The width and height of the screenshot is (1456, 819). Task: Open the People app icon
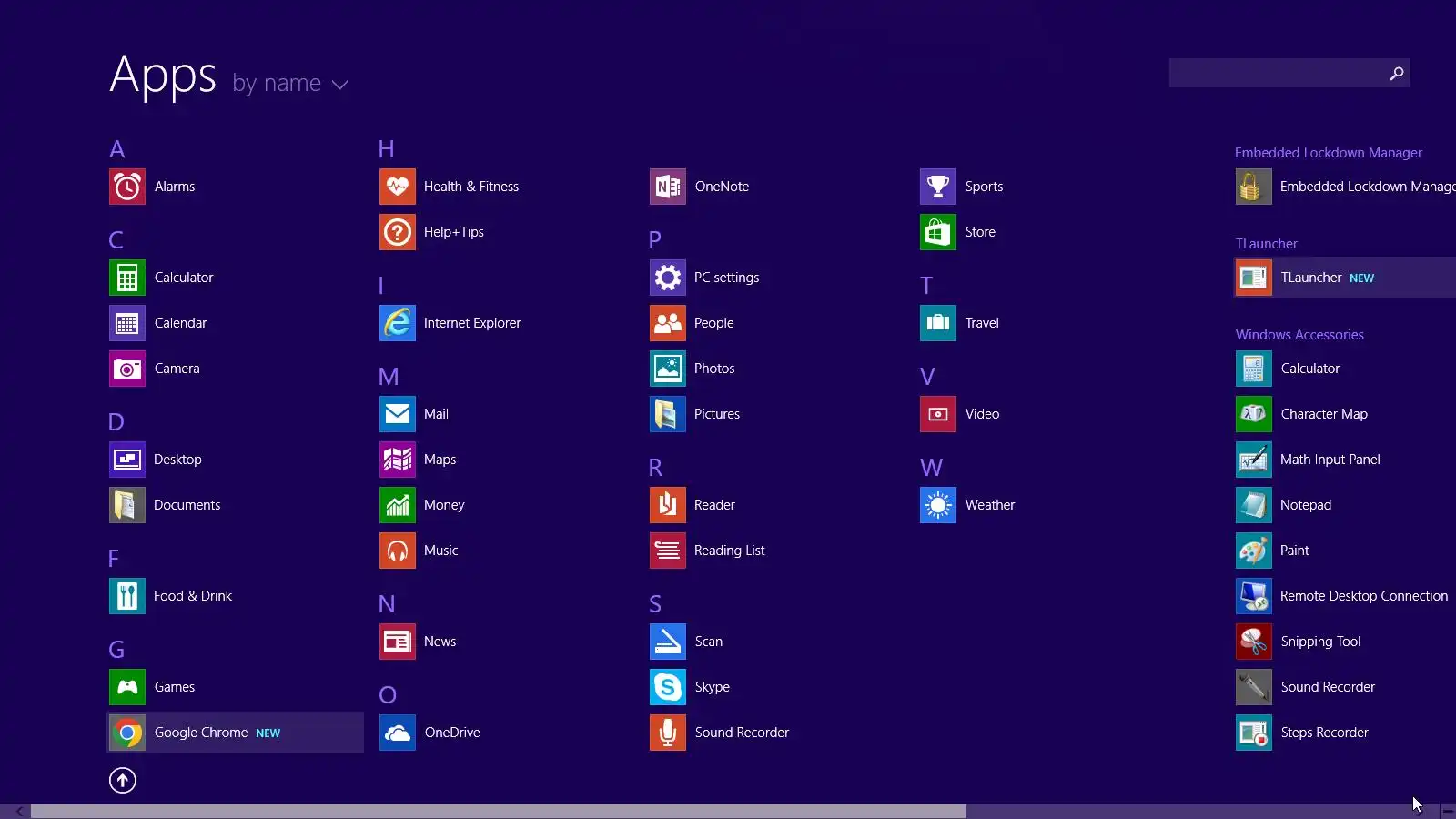tap(668, 323)
